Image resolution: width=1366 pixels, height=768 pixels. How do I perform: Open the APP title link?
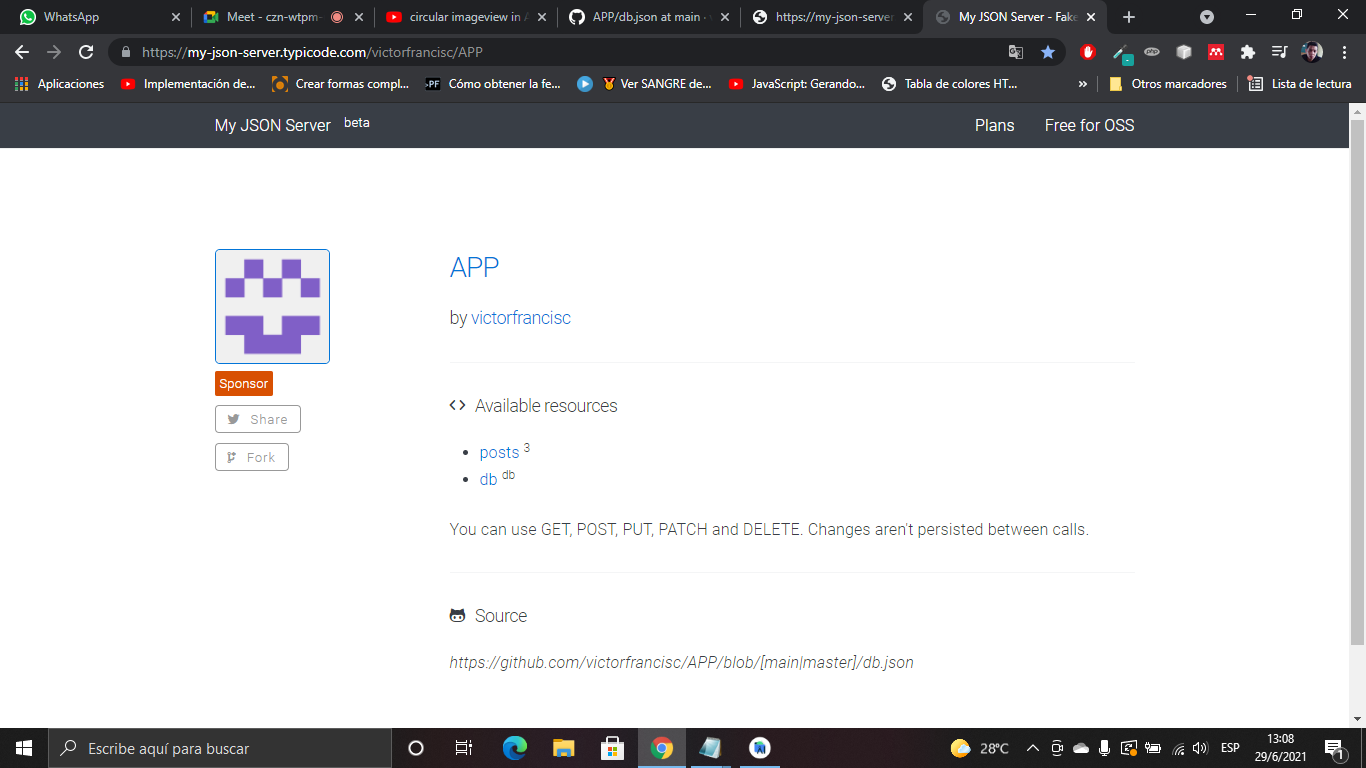pos(474,267)
